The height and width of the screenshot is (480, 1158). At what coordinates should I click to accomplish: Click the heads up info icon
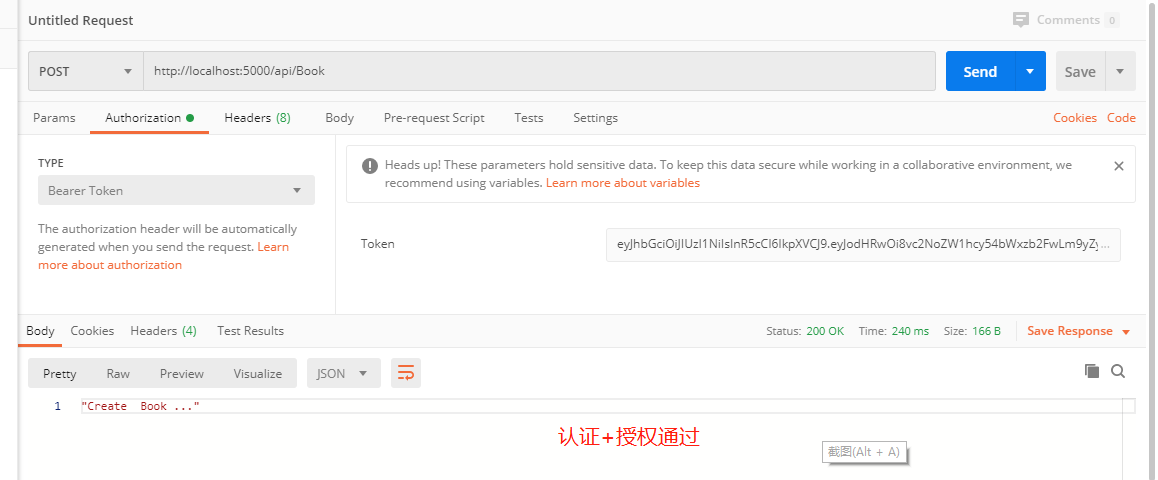tap(370, 166)
